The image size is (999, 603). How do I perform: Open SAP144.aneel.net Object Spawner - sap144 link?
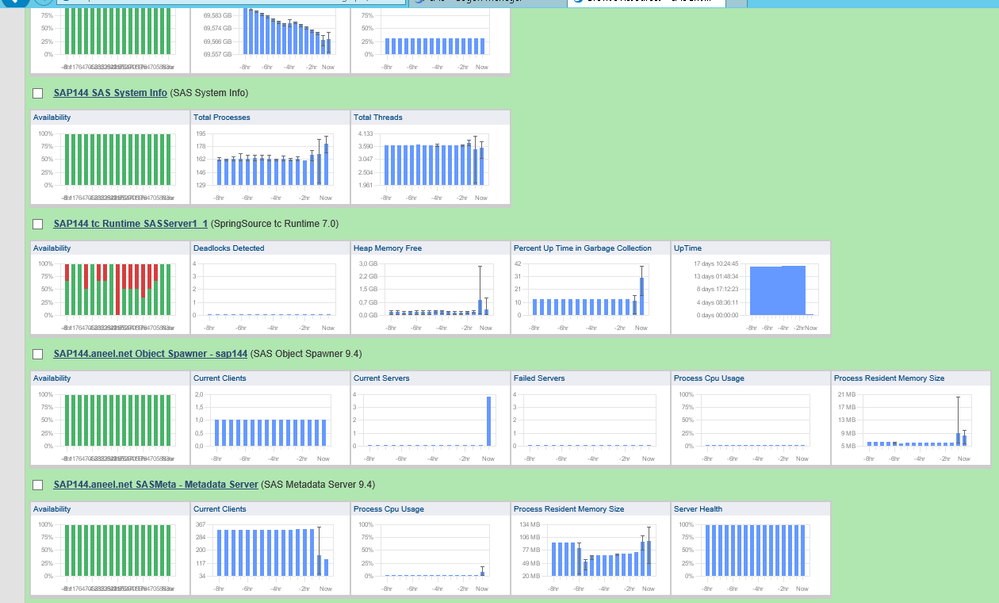[150, 354]
